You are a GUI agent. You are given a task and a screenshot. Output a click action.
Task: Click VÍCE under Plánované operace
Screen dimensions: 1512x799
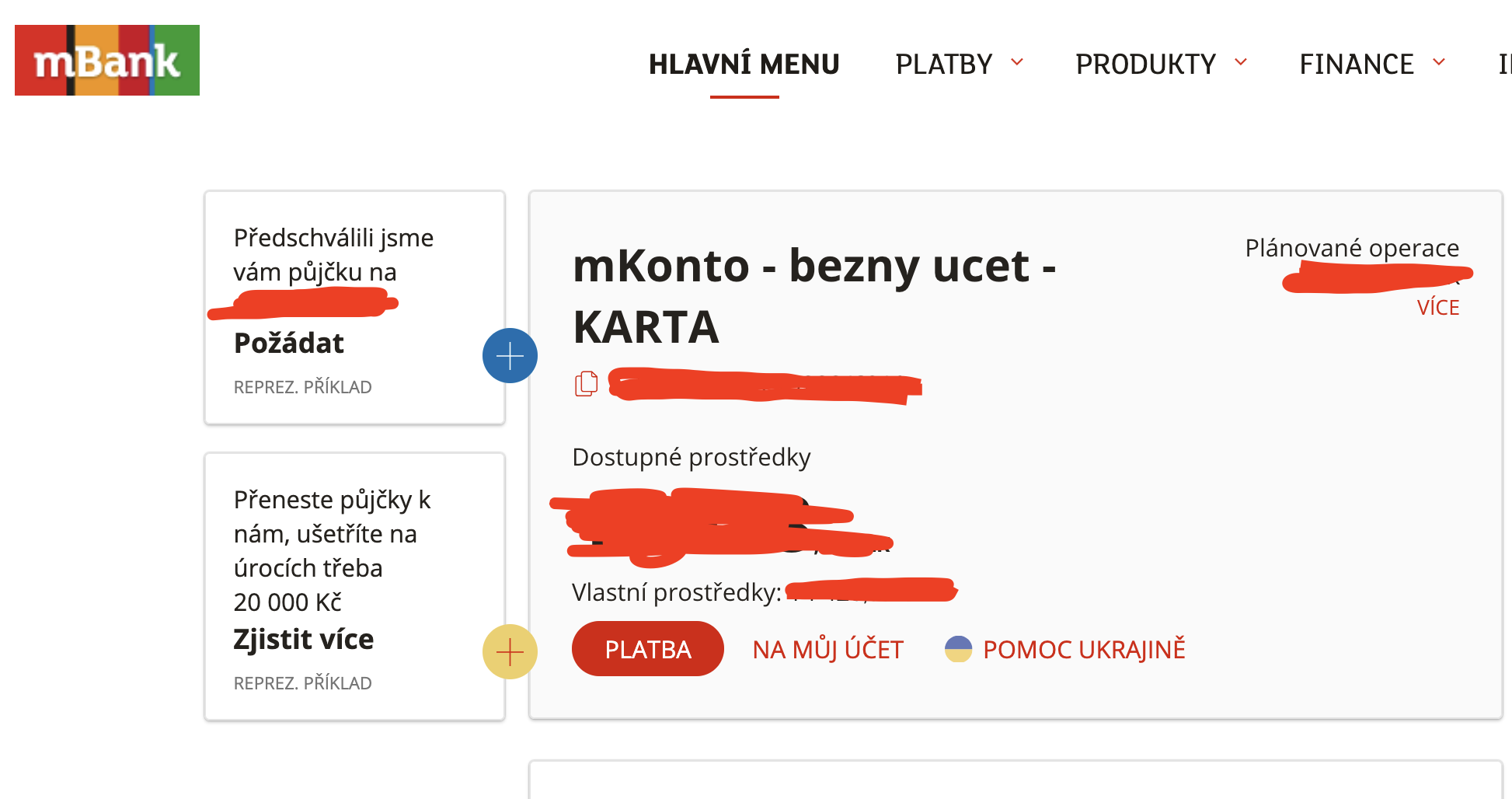tap(1437, 308)
